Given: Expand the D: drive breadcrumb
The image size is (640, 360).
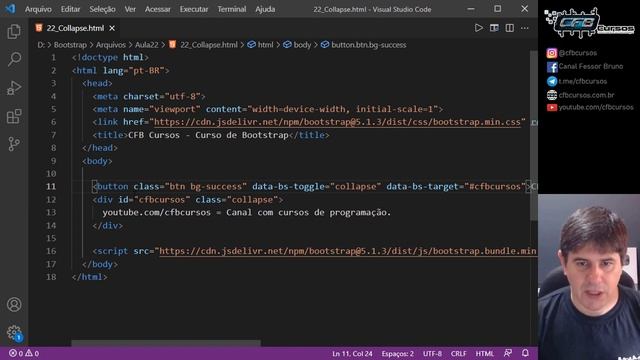Looking at the screenshot, I should (x=41, y=45).
